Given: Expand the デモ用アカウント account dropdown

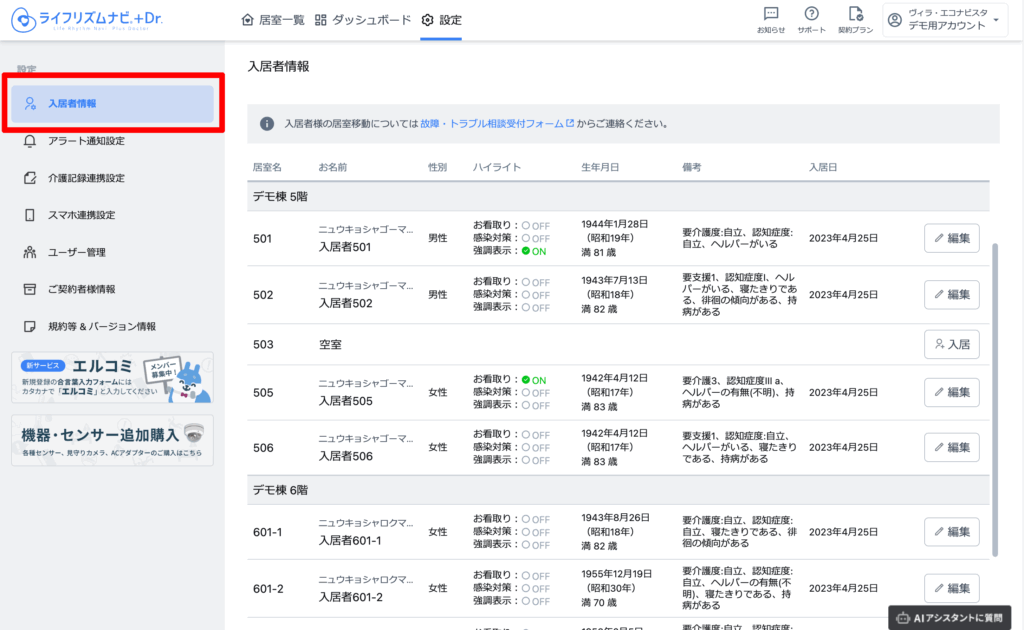Looking at the screenshot, I should (944, 20).
